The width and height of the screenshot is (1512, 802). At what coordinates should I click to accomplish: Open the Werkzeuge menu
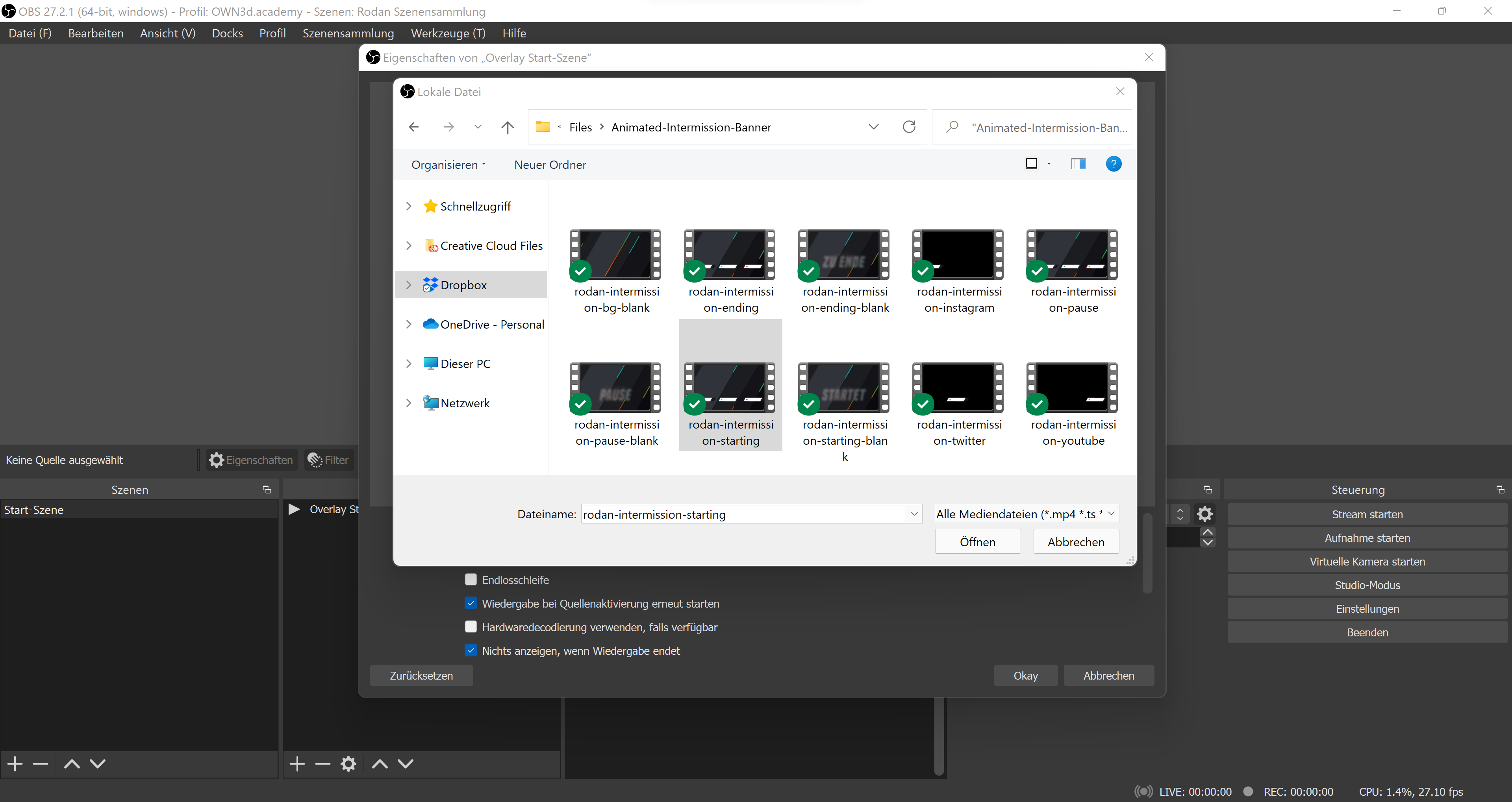[448, 33]
